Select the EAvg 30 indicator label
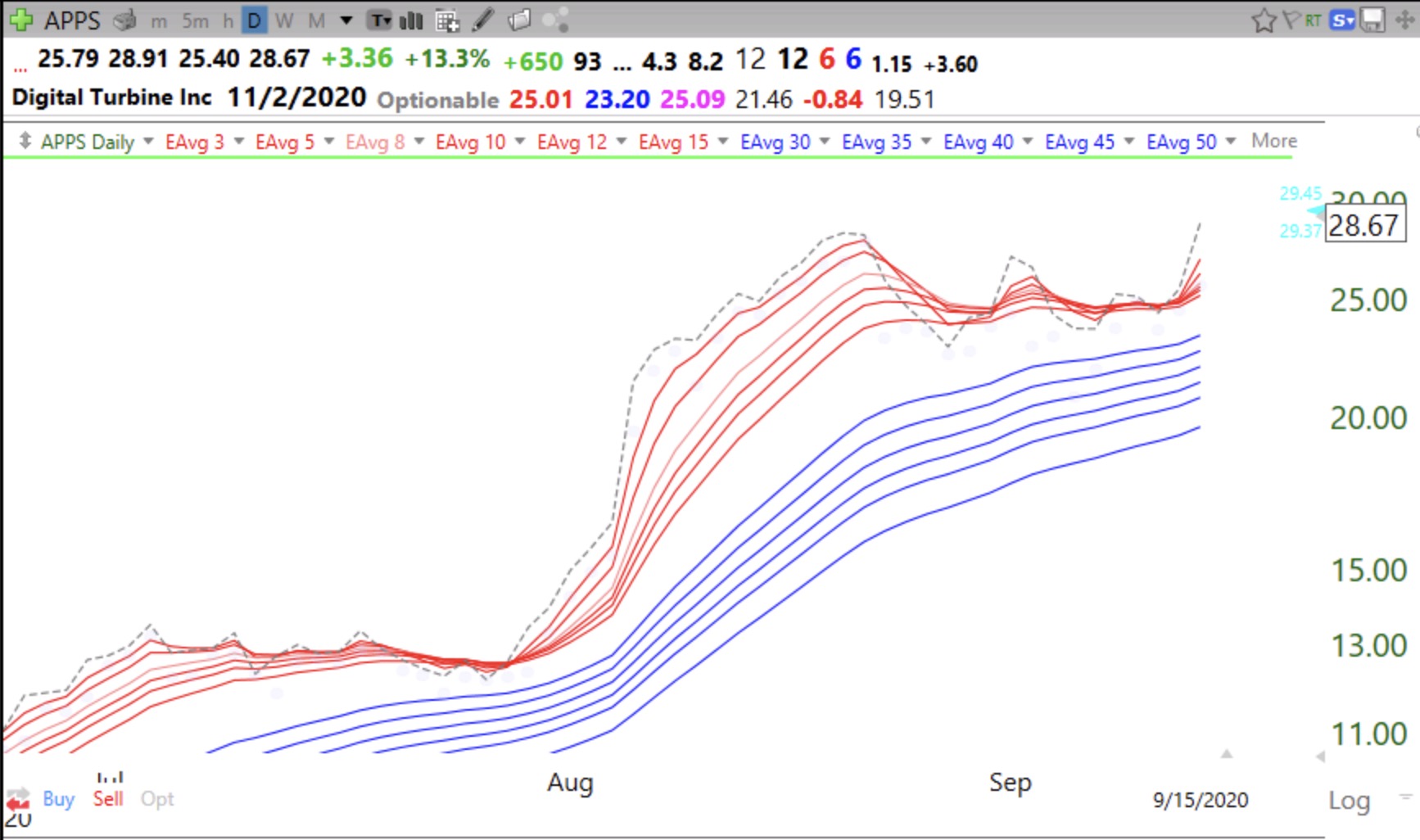 coord(776,142)
